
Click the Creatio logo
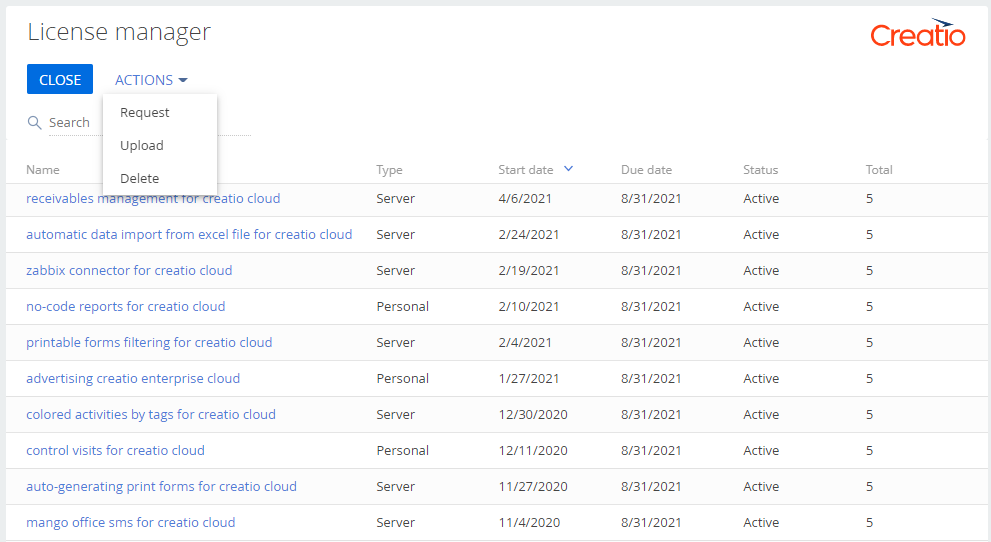click(x=918, y=33)
